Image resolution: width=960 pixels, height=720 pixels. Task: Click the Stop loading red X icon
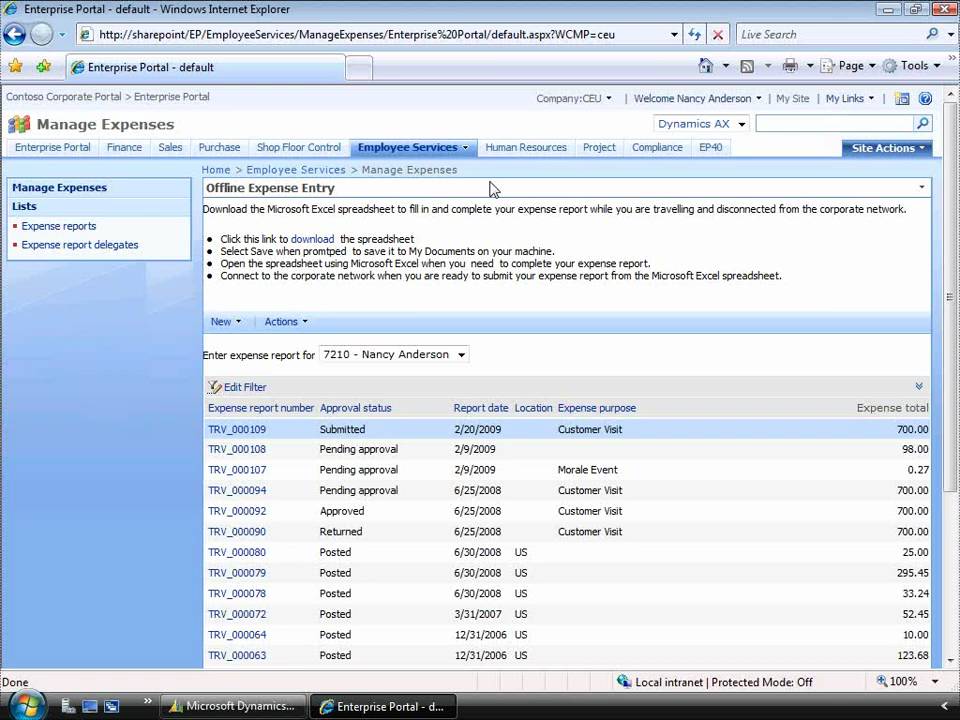(x=718, y=35)
